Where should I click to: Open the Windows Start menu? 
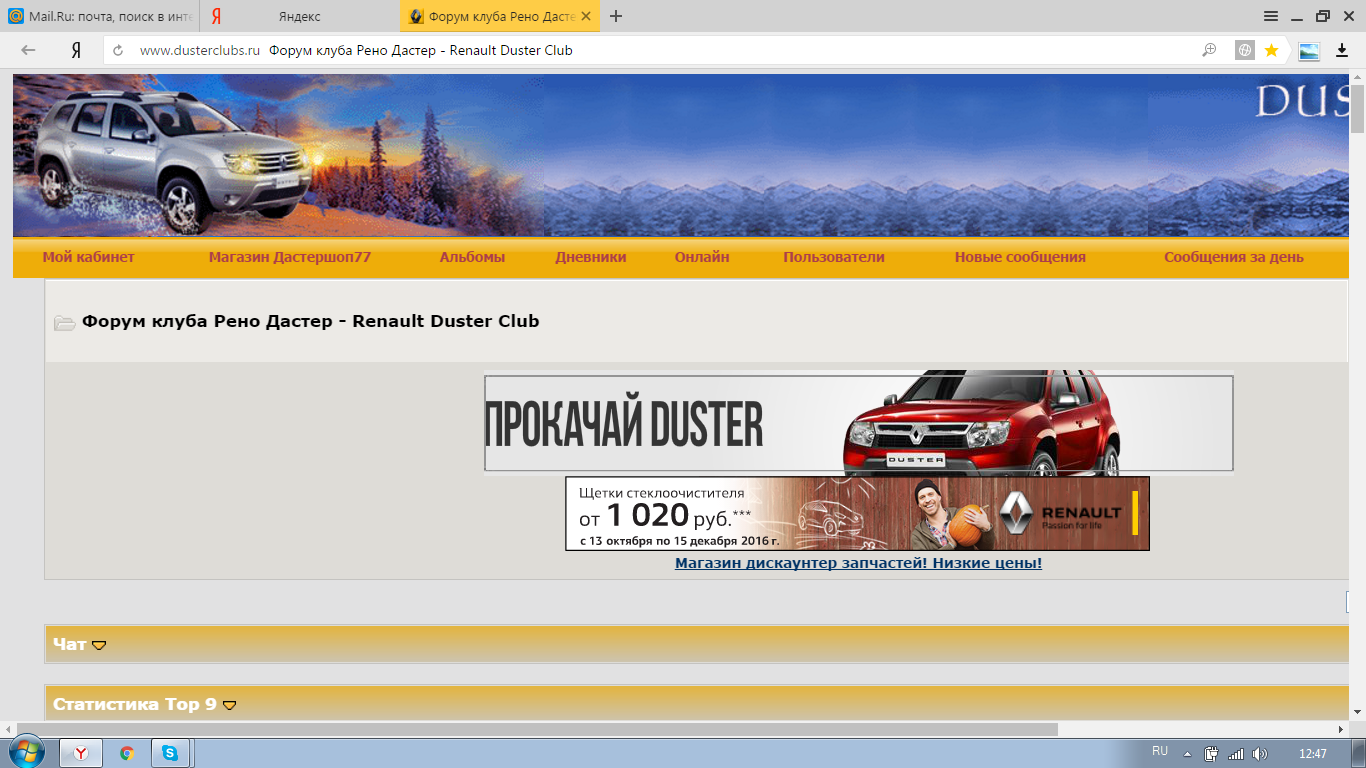point(26,752)
